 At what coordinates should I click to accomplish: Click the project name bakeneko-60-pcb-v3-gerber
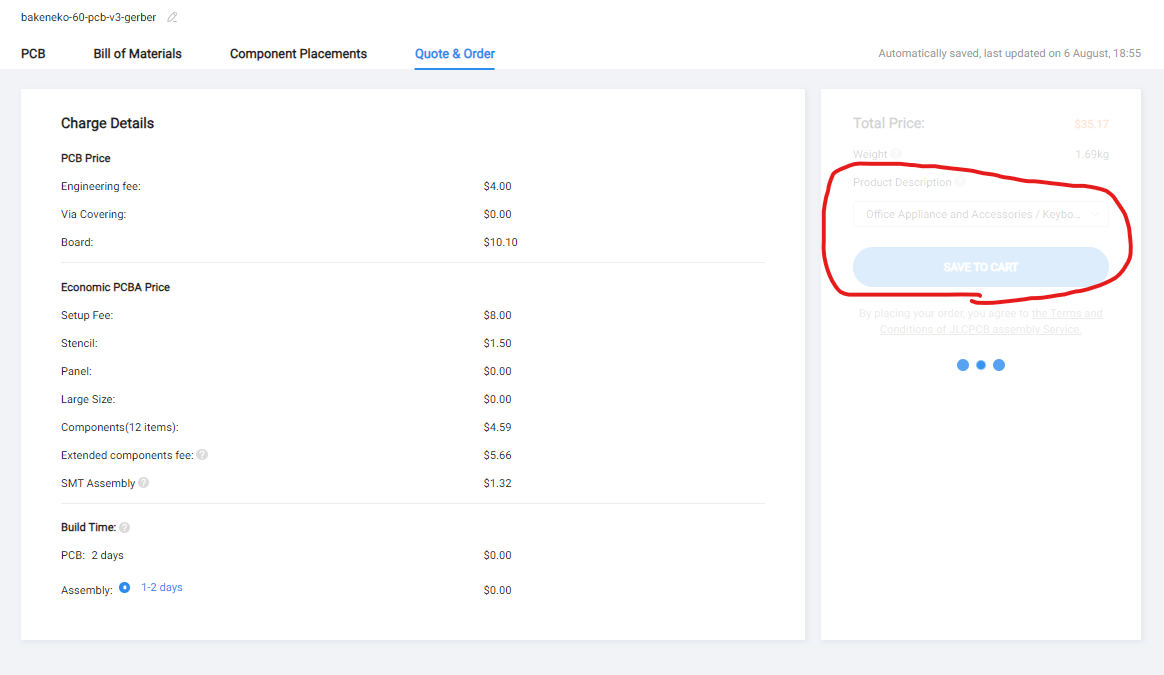click(88, 17)
